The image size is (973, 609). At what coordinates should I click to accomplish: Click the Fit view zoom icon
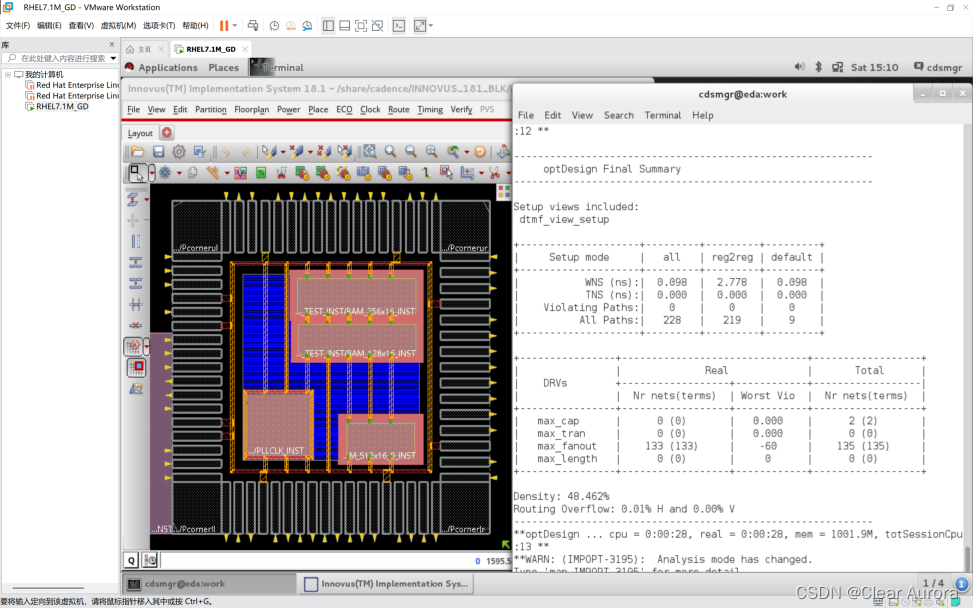coord(370,151)
